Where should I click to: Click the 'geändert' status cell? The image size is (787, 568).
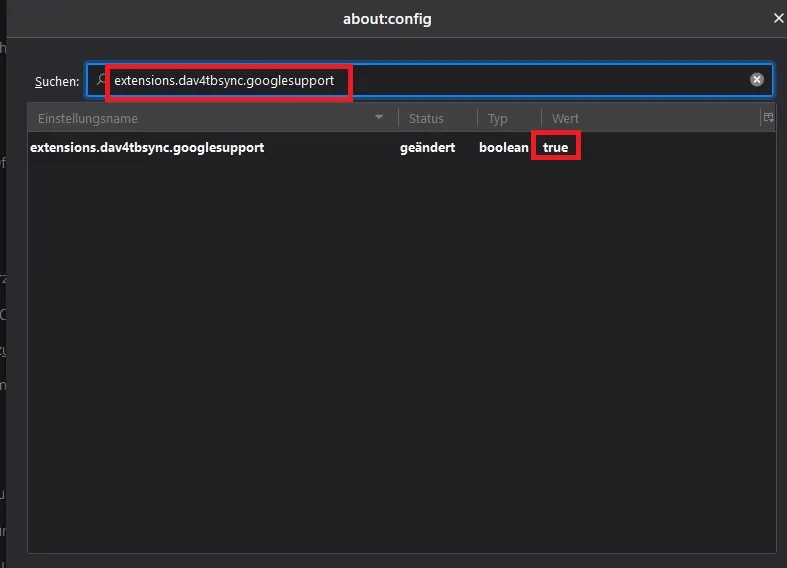(x=427, y=148)
